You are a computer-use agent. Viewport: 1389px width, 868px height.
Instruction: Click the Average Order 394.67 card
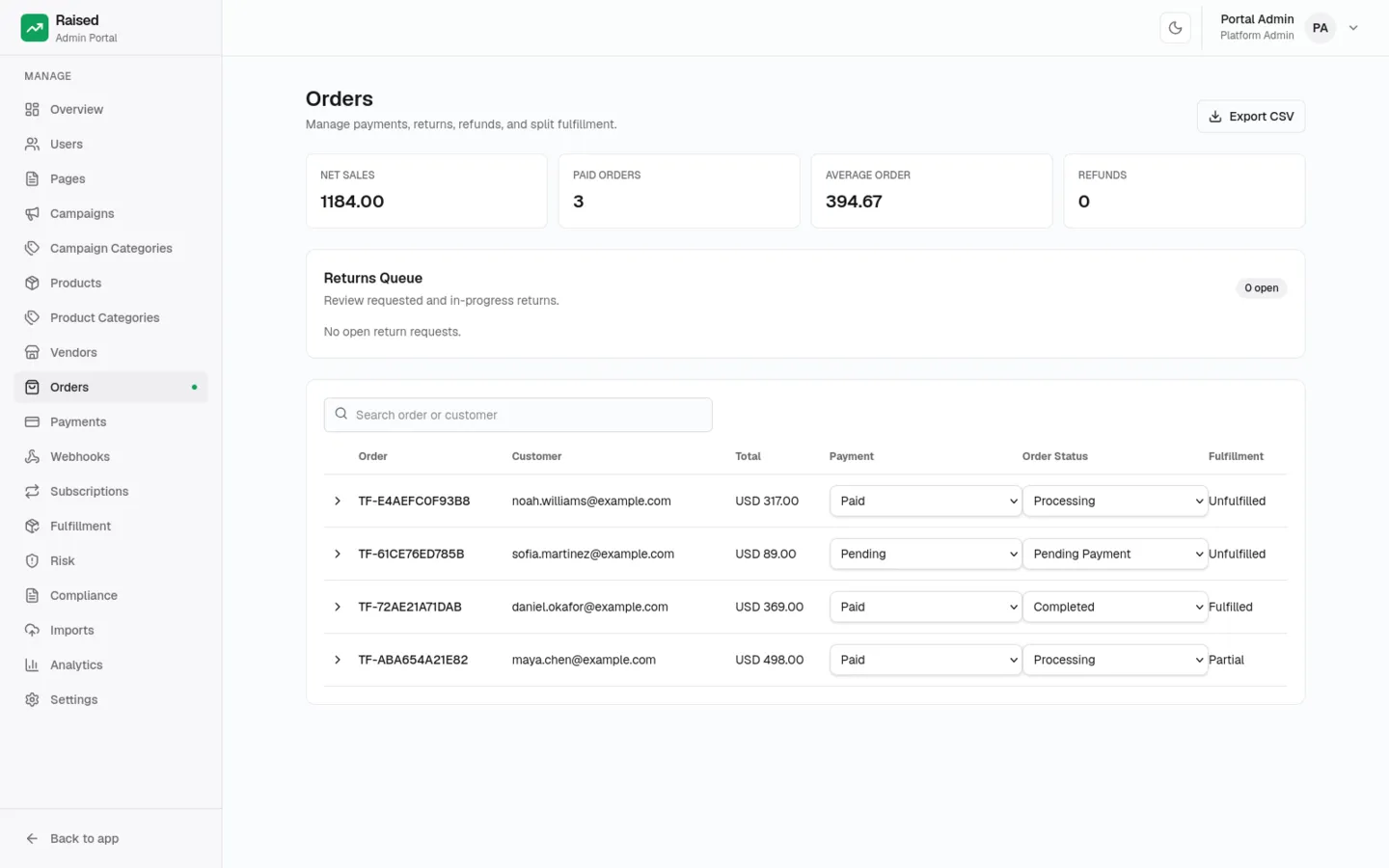point(932,191)
